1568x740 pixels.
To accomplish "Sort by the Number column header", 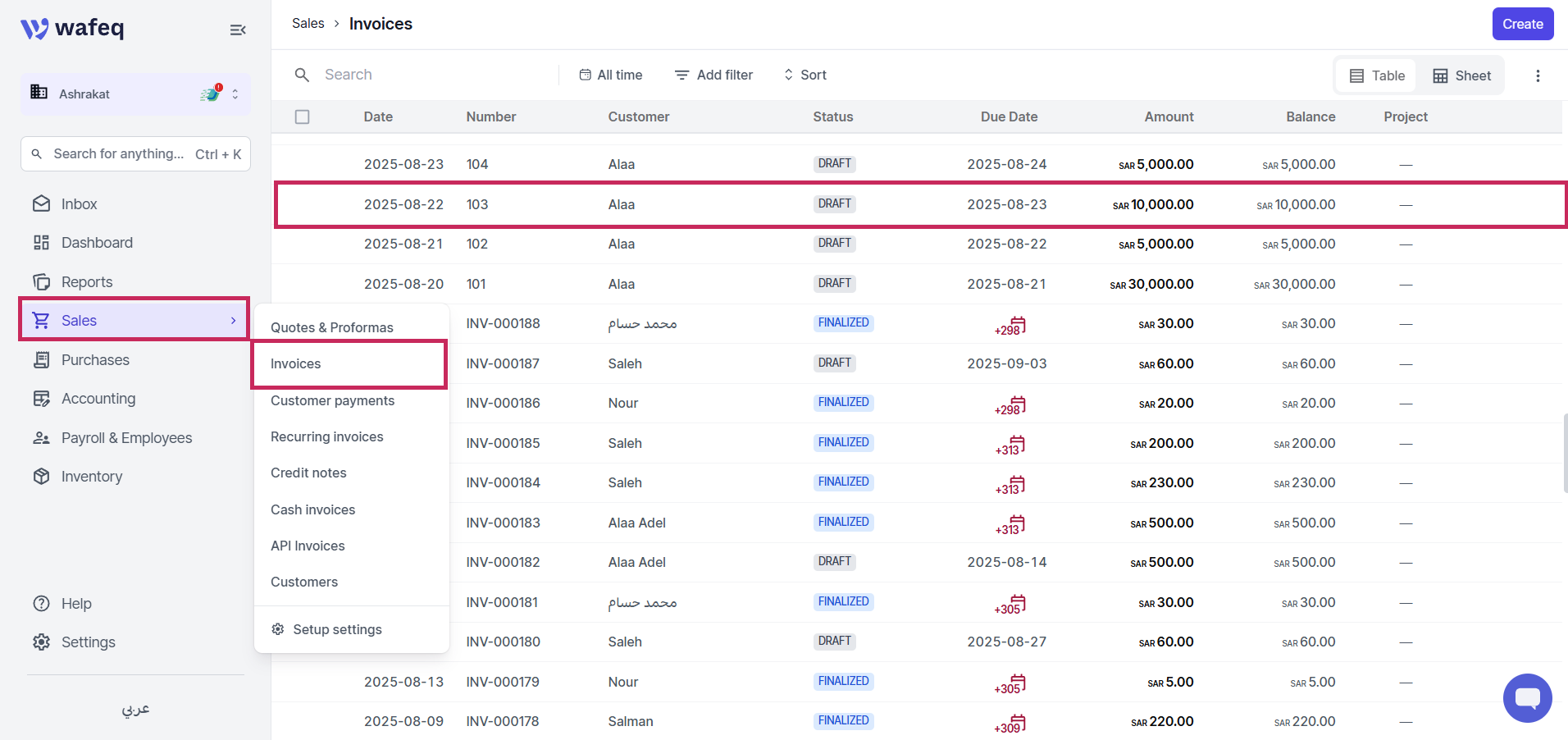I will (x=491, y=117).
